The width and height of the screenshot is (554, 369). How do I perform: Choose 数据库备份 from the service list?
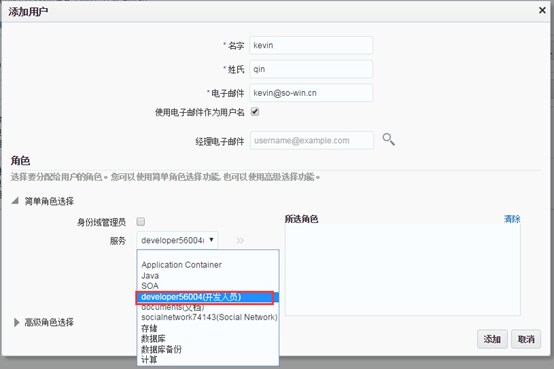[208, 349]
